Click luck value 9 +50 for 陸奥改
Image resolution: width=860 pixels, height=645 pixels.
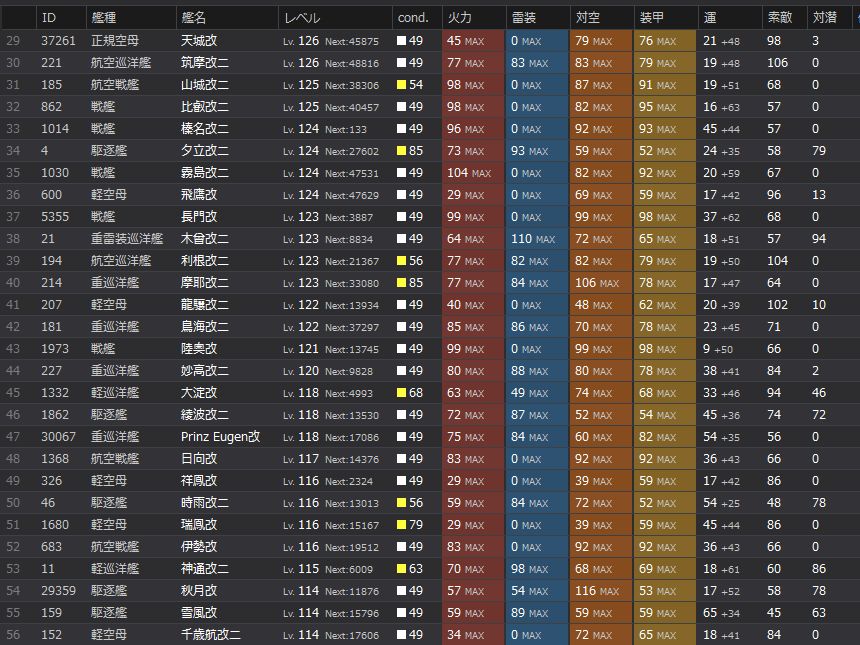718,348
